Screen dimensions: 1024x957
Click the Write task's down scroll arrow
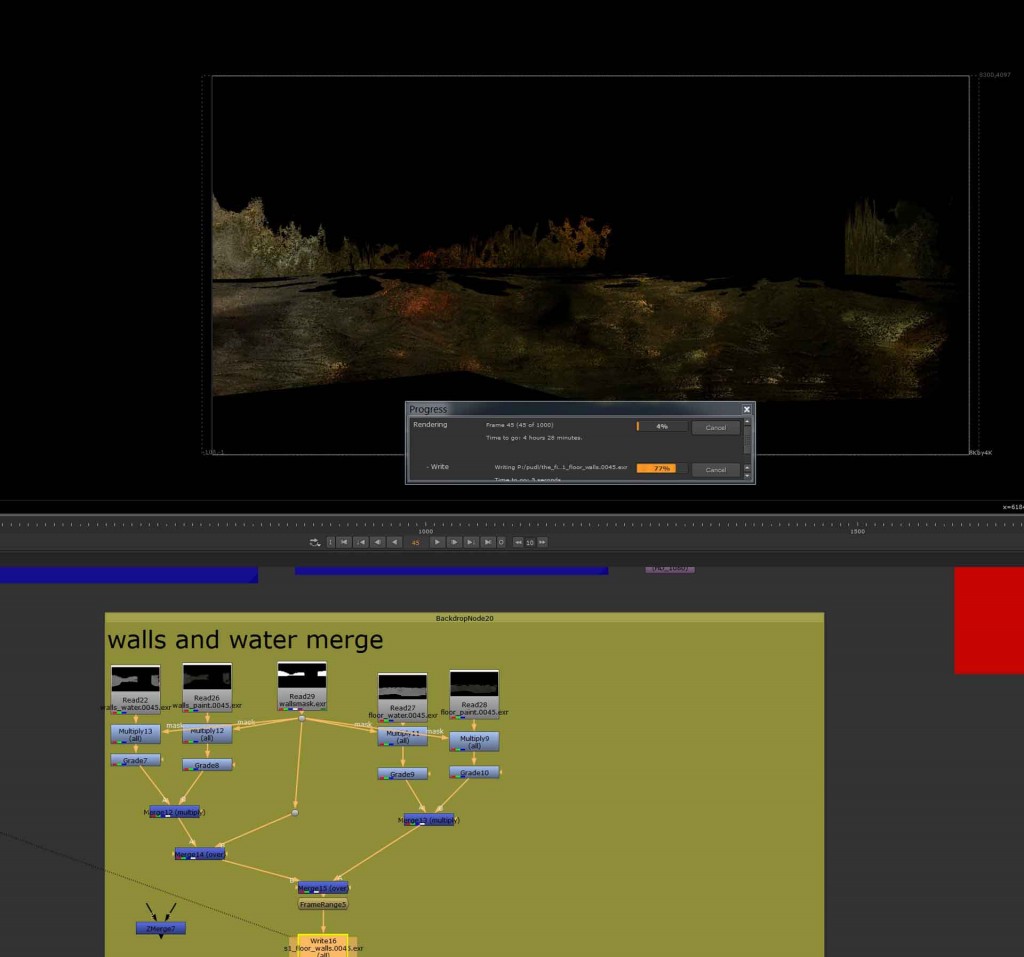pyautogui.click(x=747, y=476)
